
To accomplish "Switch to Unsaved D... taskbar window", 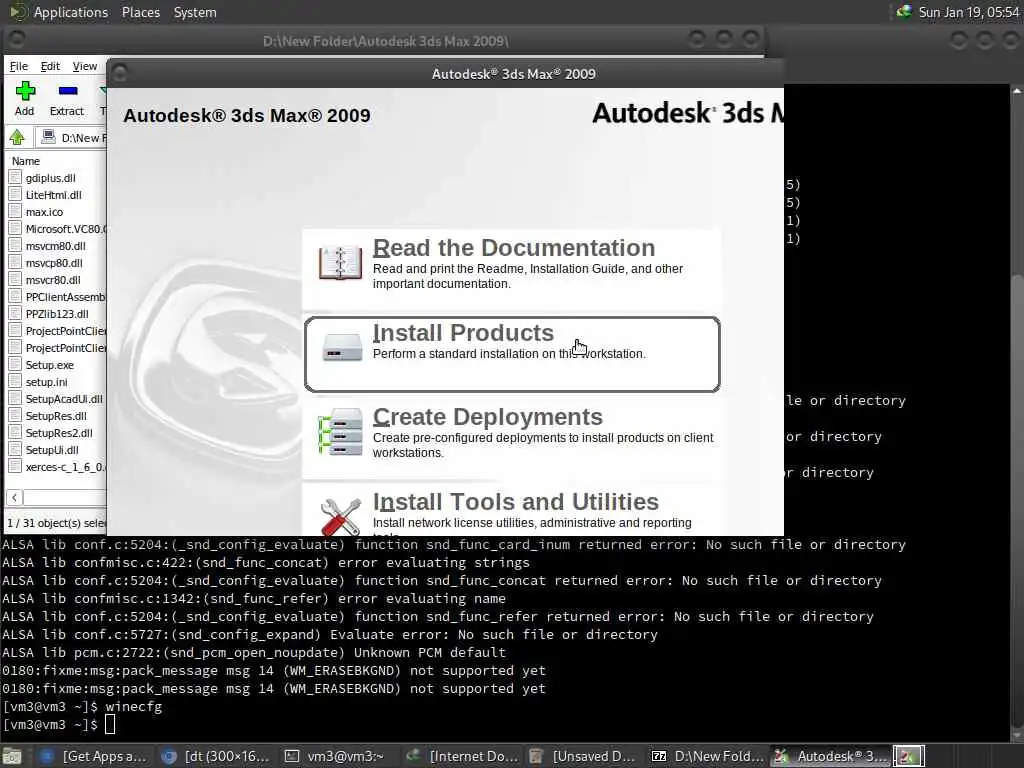I will pyautogui.click(x=583, y=756).
